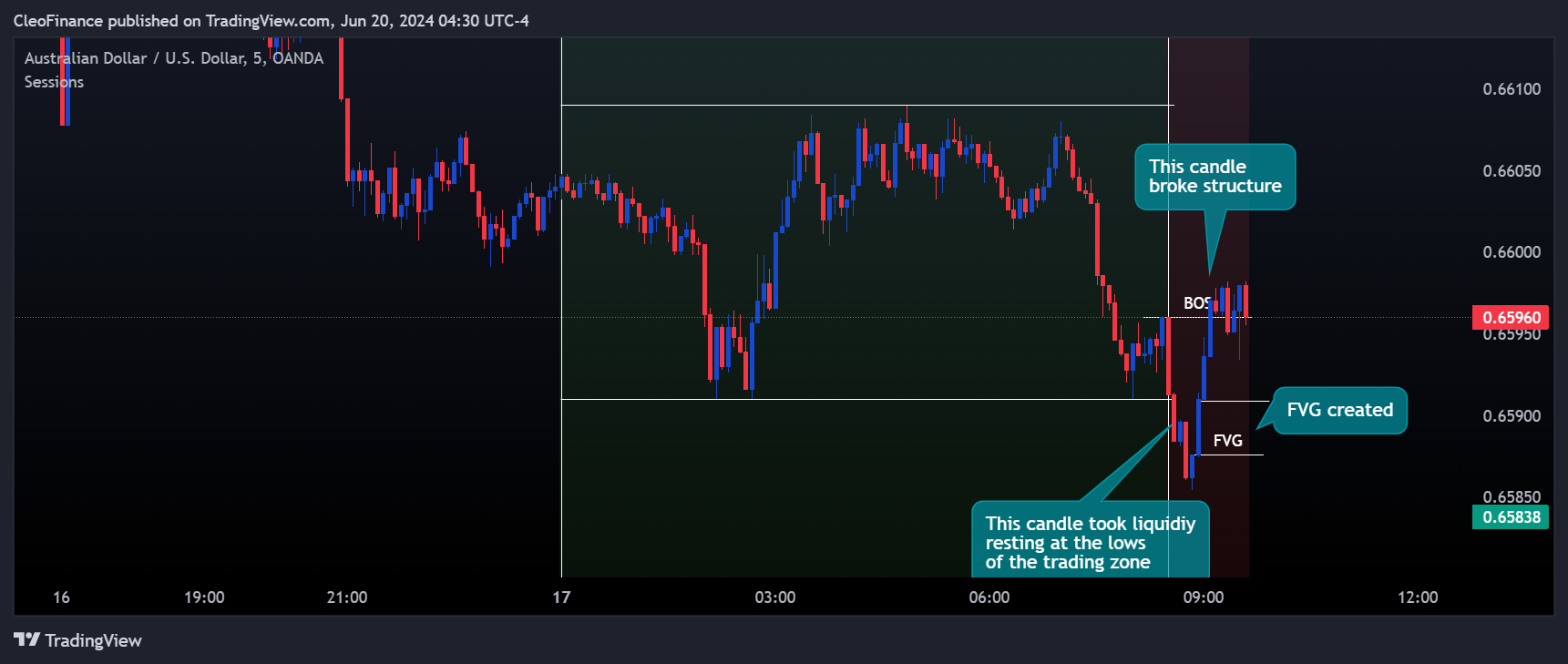1568x664 pixels.
Task: Click the 'took liquidity' candle callout
Action: coord(1090,541)
